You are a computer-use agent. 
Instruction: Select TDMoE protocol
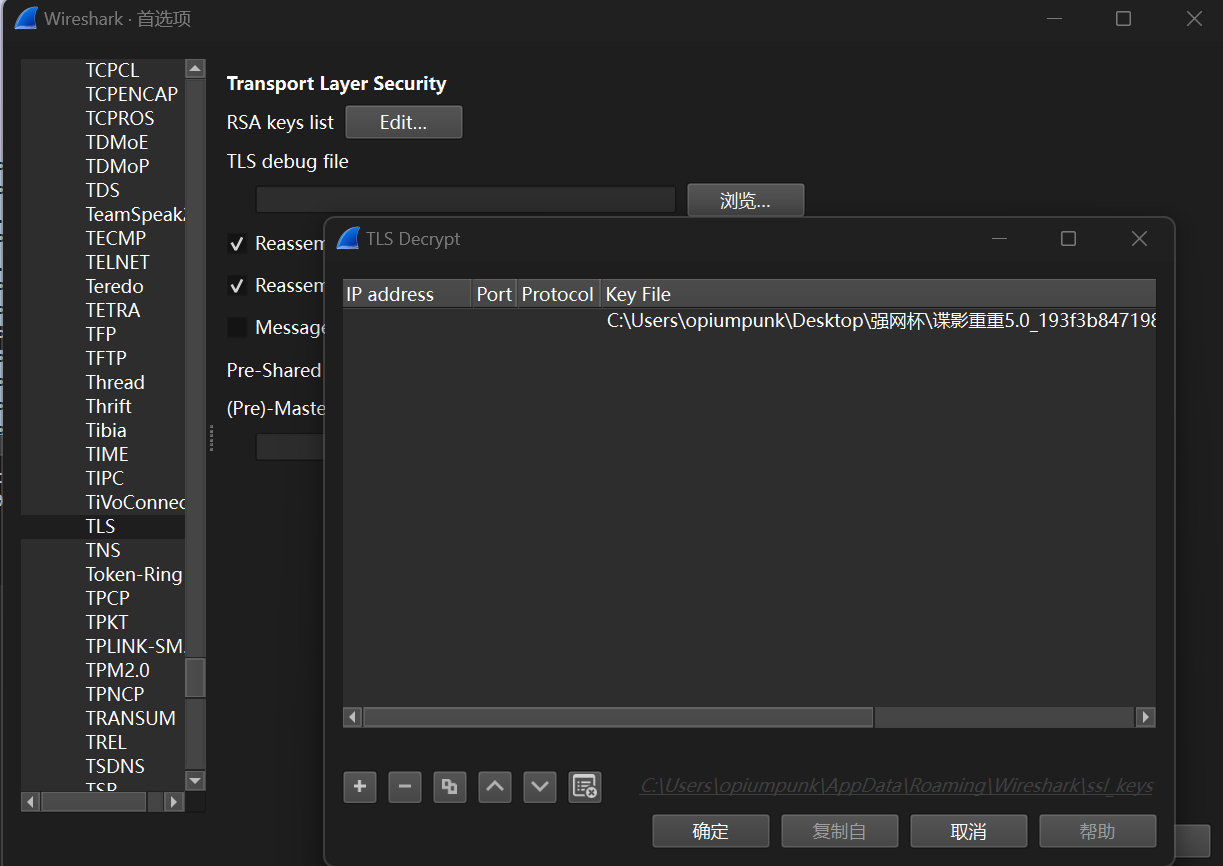click(117, 142)
